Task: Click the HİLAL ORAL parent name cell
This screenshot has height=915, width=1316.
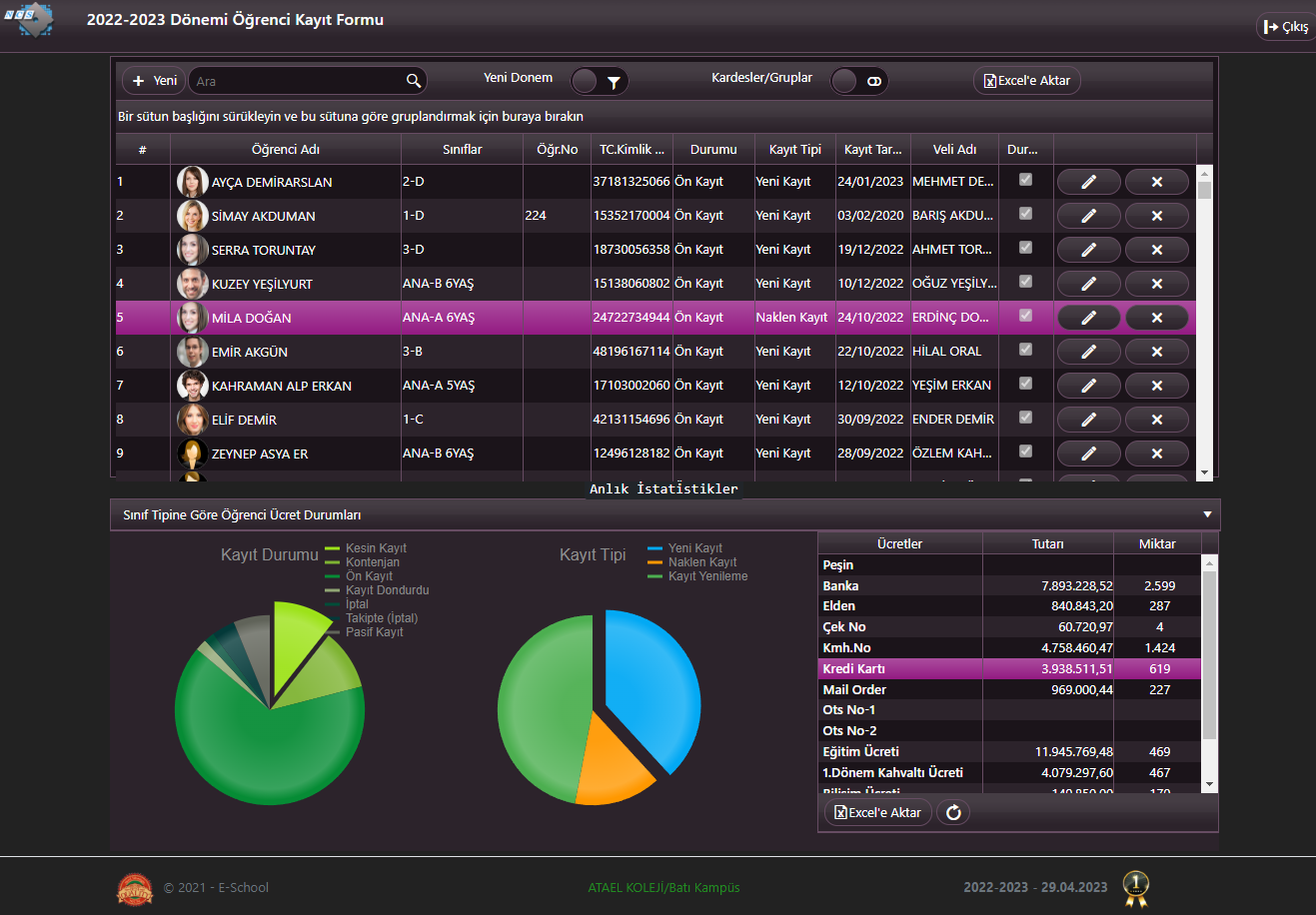Action: point(954,352)
